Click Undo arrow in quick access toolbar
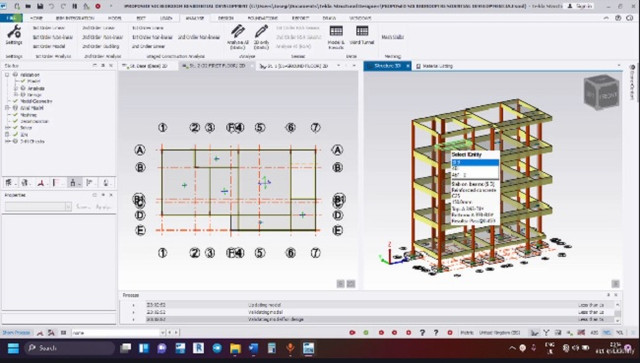Screen dimensions: 640x363 52,6
